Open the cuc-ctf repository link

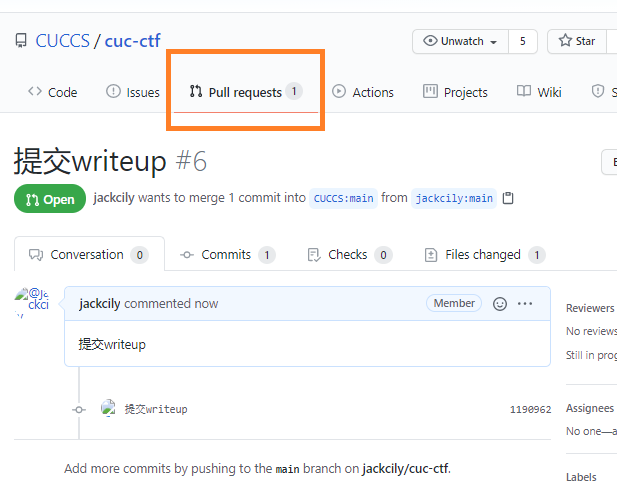pyautogui.click(x=133, y=41)
